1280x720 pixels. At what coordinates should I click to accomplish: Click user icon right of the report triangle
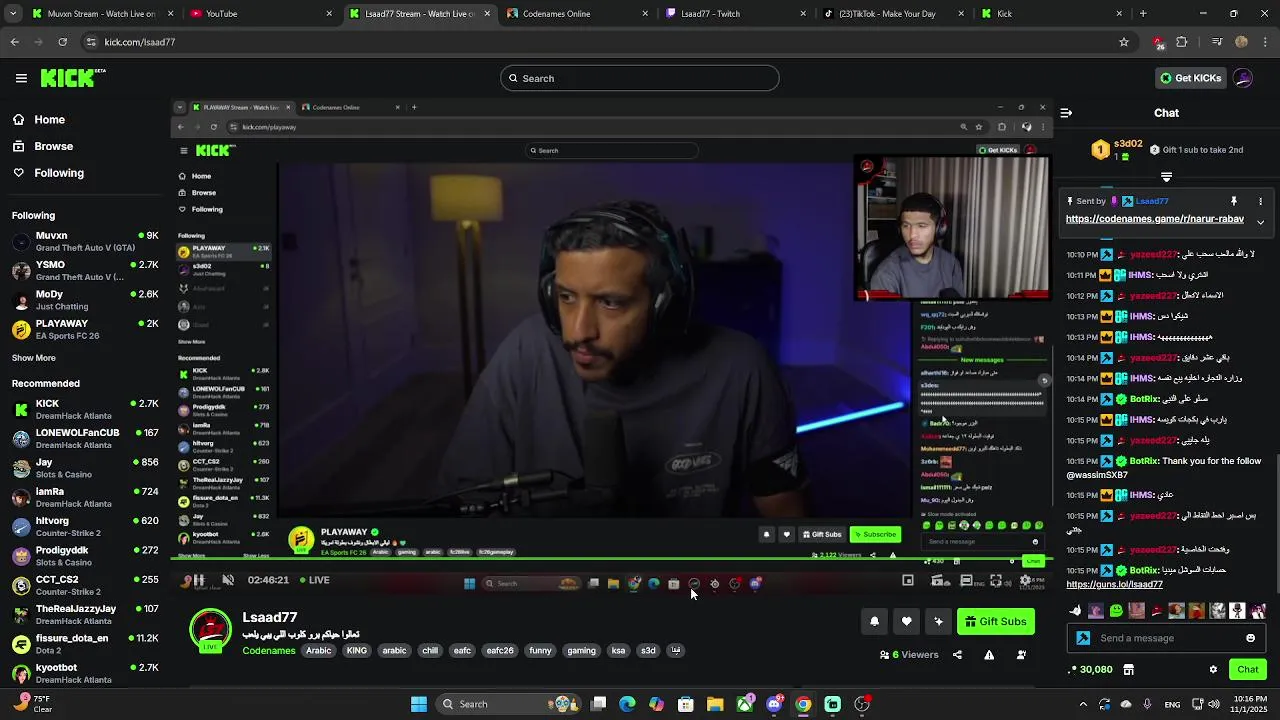point(1021,655)
